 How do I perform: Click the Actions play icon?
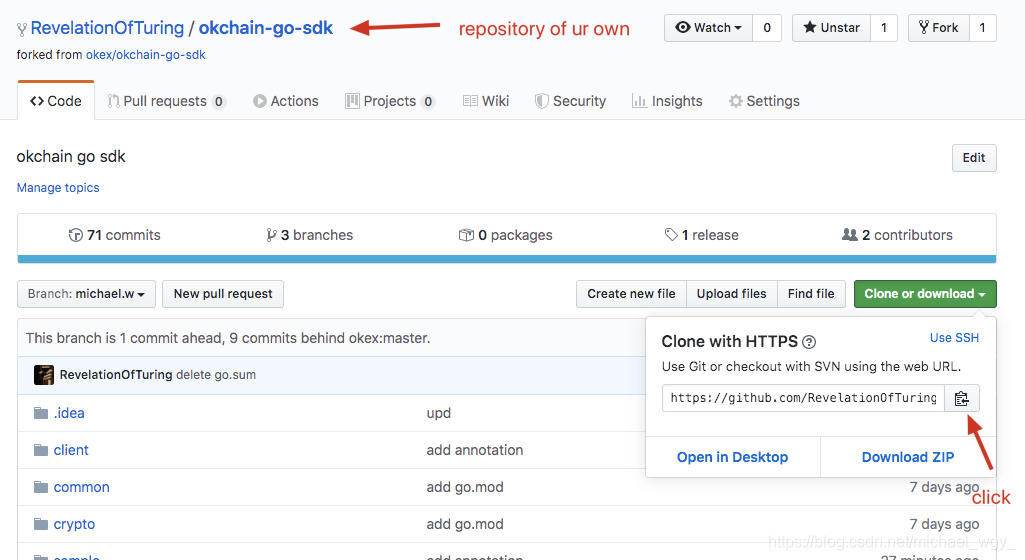tap(260, 101)
